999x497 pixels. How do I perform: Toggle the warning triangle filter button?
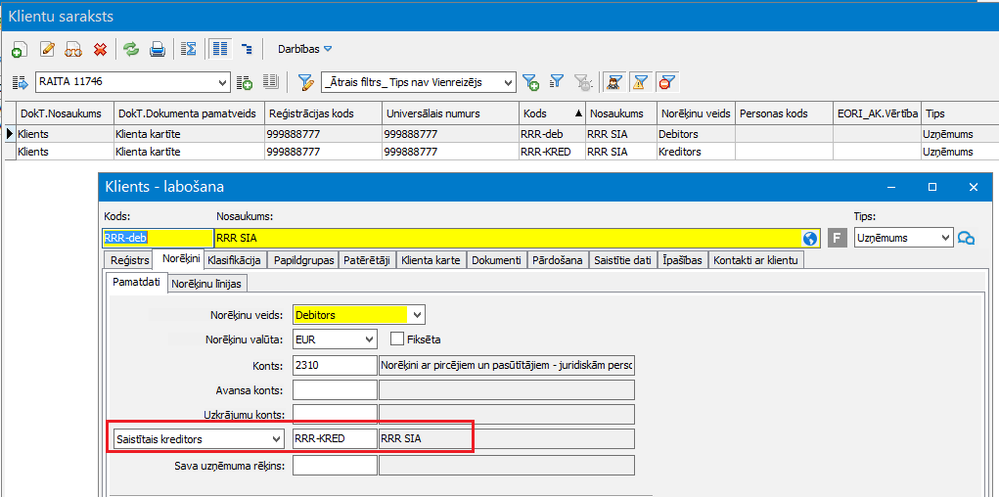click(x=640, y=82)
